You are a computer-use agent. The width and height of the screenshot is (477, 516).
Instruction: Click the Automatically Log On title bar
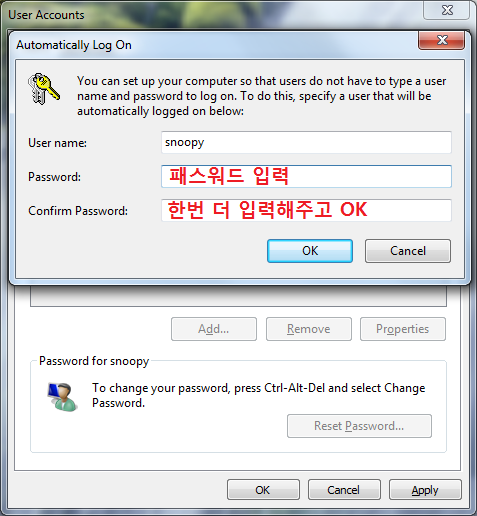click(213, 45)
